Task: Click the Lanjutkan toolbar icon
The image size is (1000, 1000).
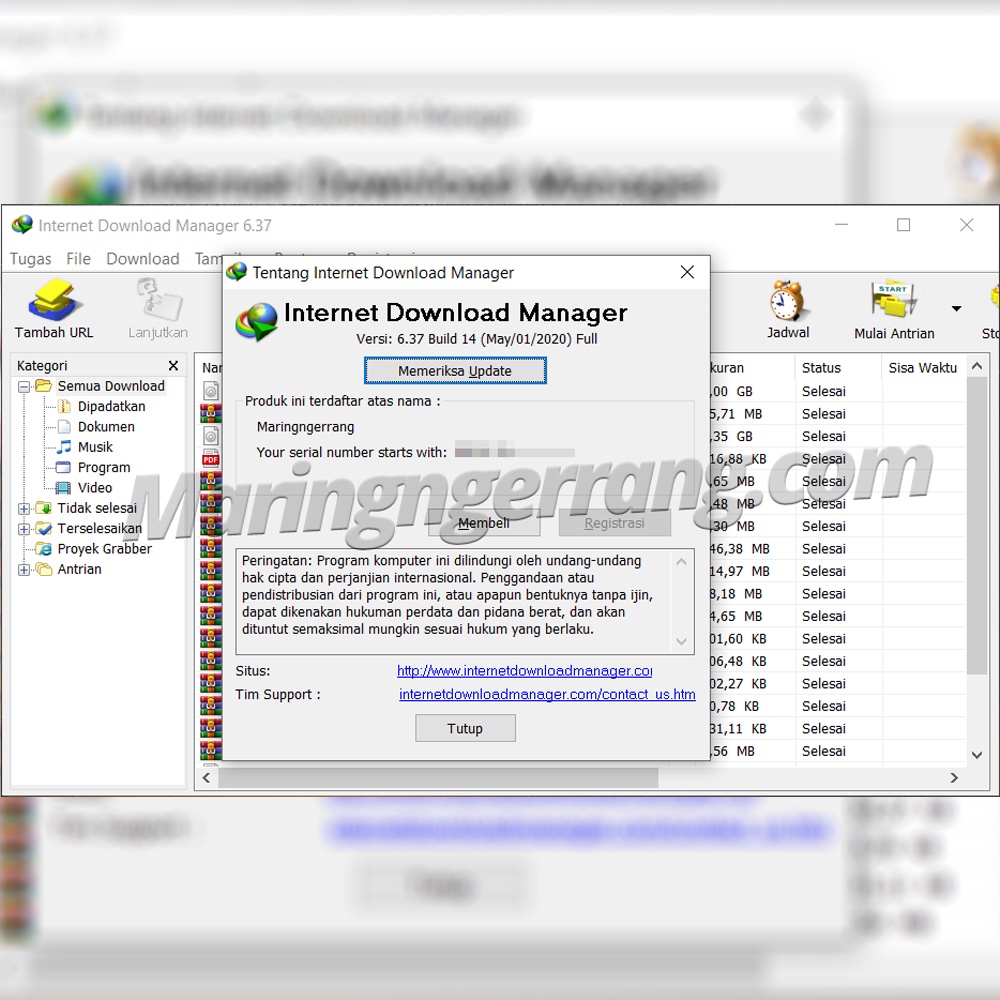Action: 158,300
